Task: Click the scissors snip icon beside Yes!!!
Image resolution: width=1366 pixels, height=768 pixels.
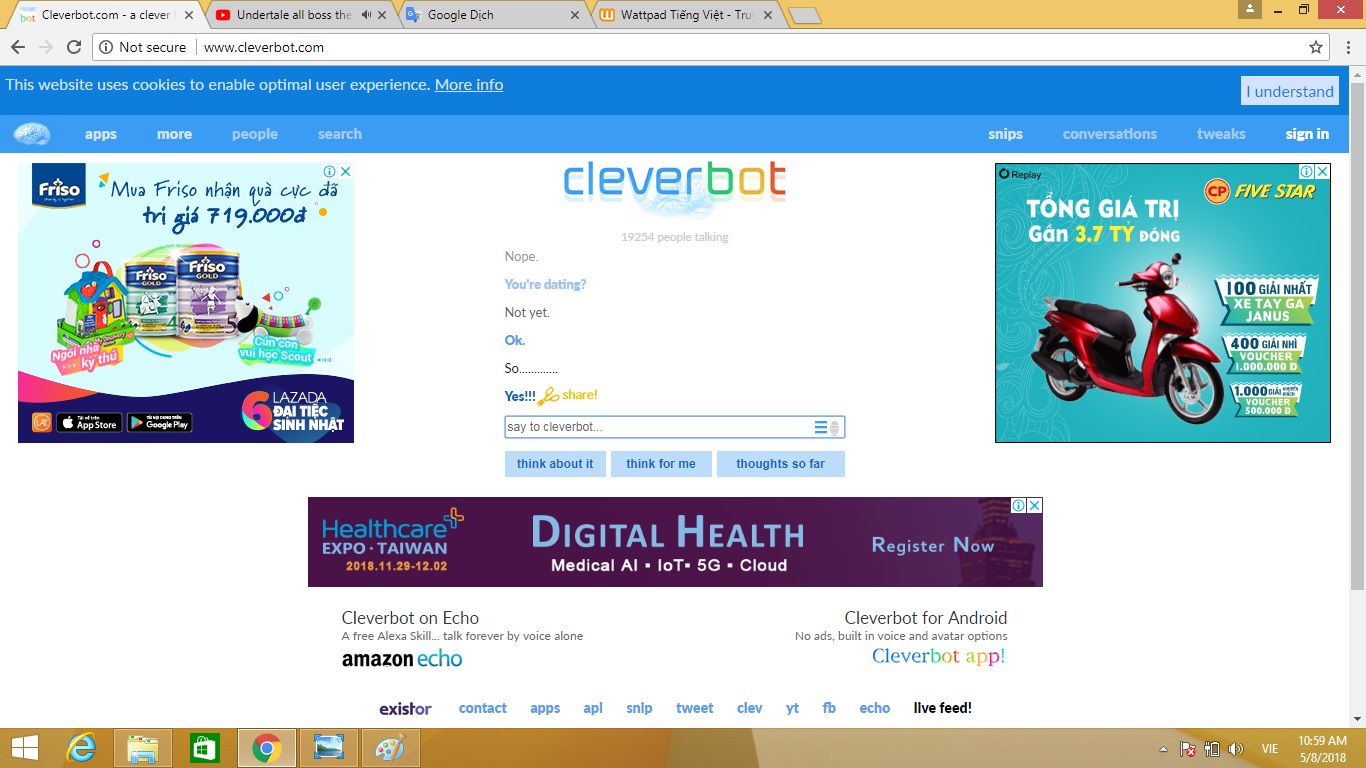Action: [x=548, y=396]
